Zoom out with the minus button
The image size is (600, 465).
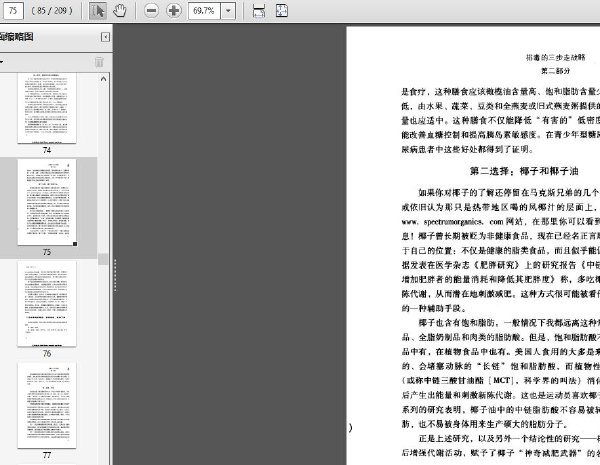coord(151,11)
